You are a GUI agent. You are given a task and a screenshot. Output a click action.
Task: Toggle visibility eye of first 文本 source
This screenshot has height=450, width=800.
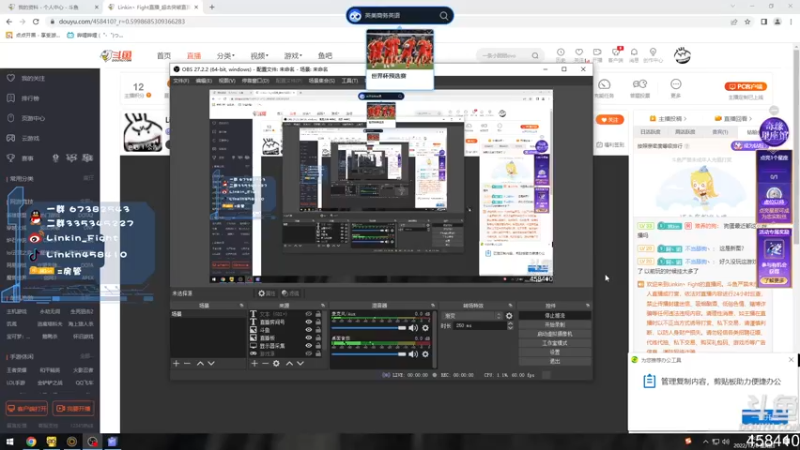pos(309,314)
